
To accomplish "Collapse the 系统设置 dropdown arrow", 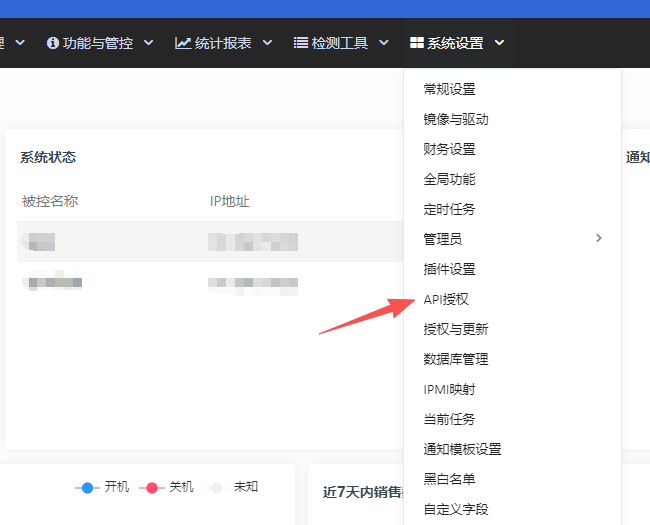I will point(499,43).
